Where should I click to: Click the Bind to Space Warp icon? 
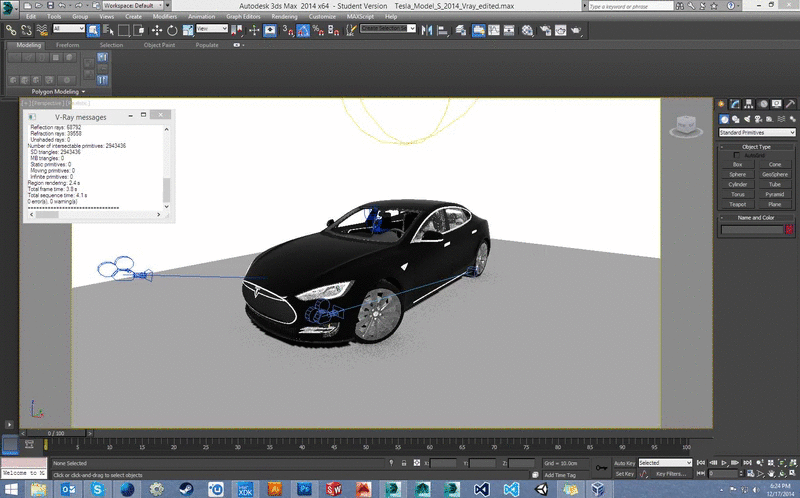point(42,30)
